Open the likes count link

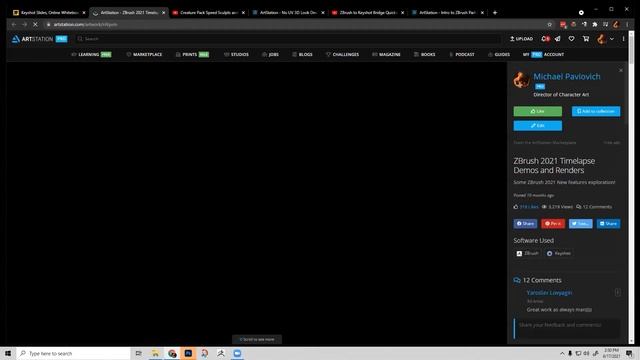coord(529,207)
